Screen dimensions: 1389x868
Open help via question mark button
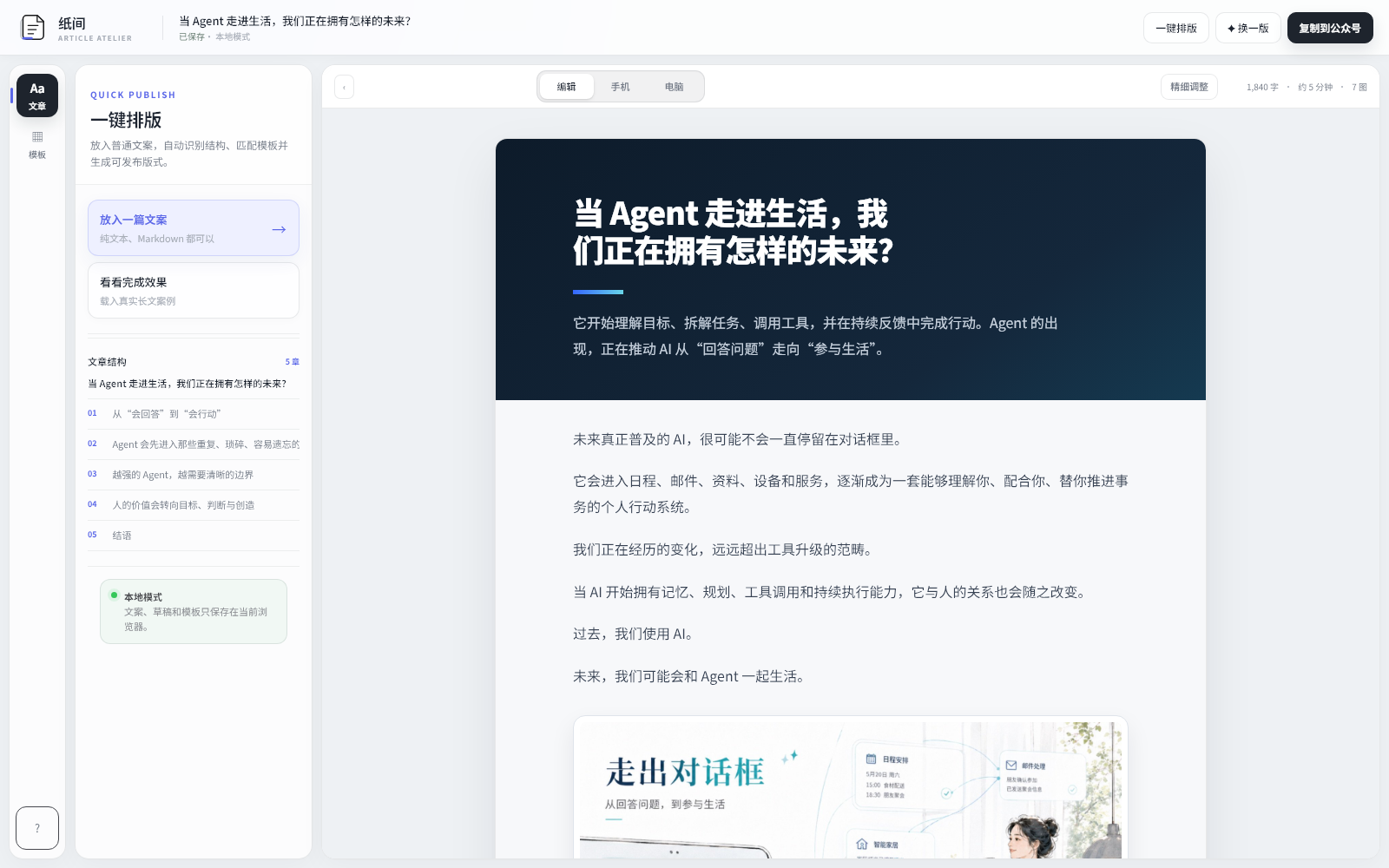pos(37,828)
